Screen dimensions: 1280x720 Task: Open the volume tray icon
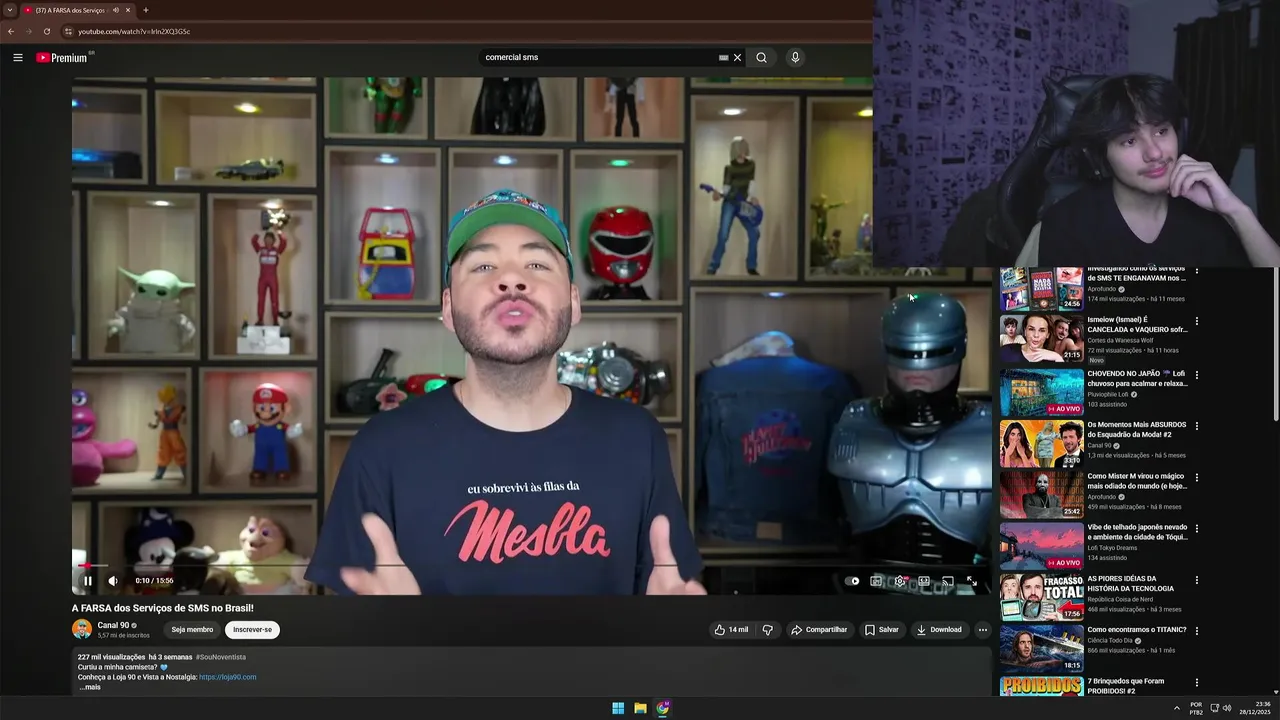[1227, 708]
